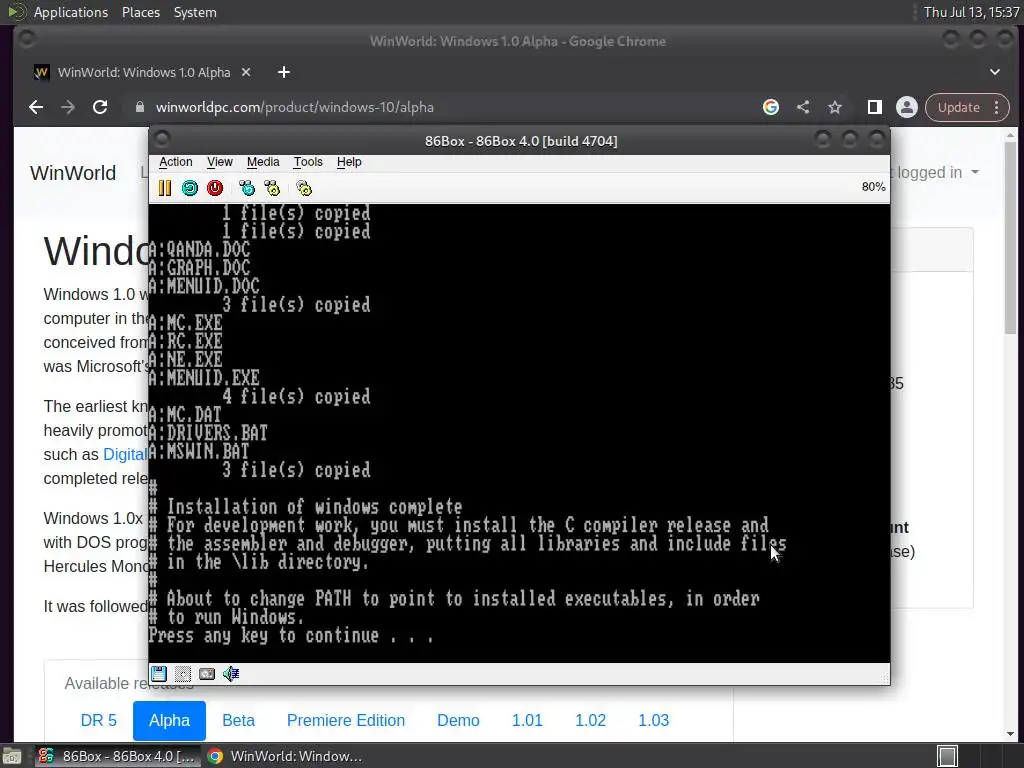1024x768 pixels.
Task: Open Places menu in top panel
Action: click(x=140, y=12)
